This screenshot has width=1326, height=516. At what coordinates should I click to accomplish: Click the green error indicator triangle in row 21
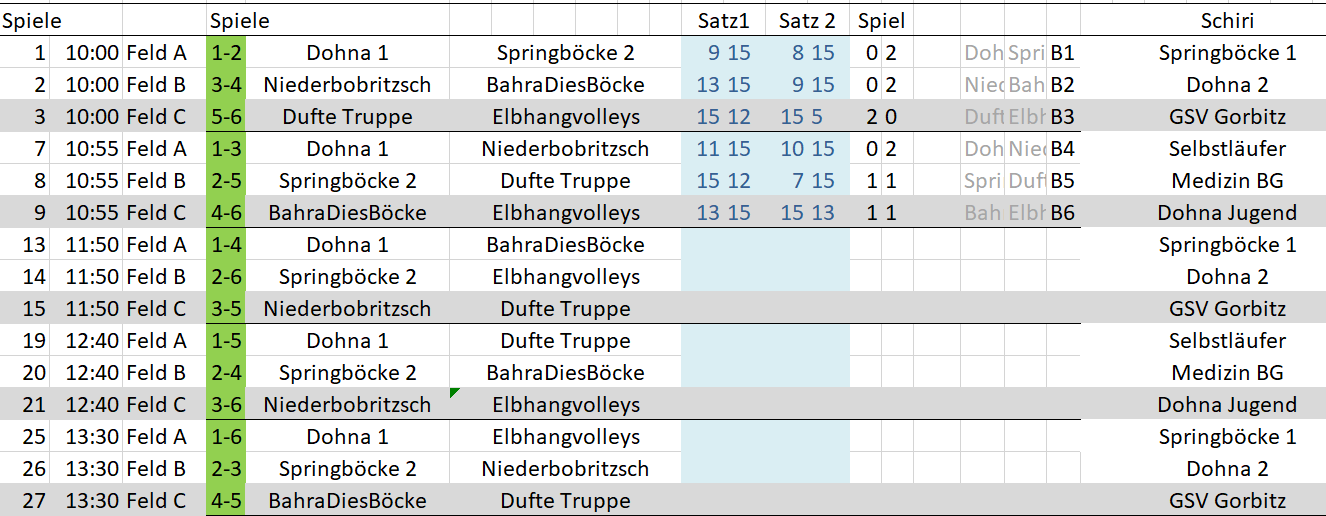455,392
